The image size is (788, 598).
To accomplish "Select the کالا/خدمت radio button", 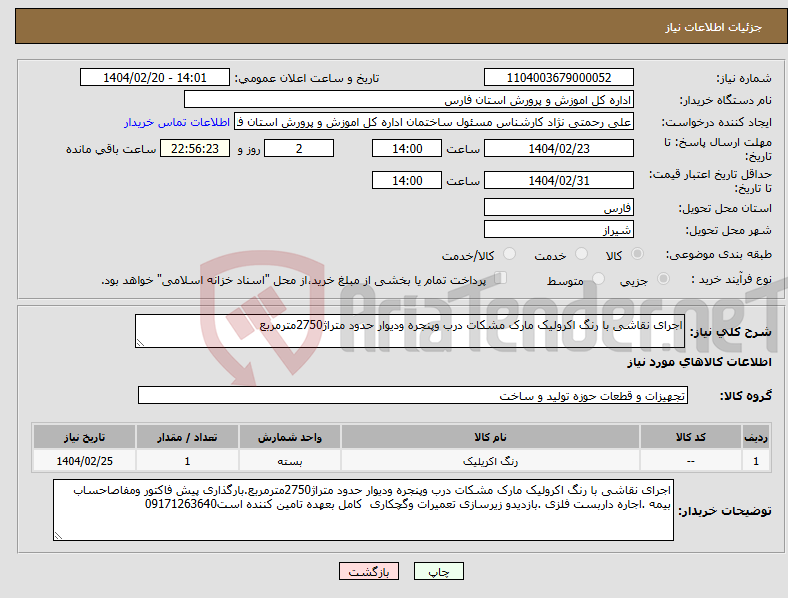I will click(510, 254).
